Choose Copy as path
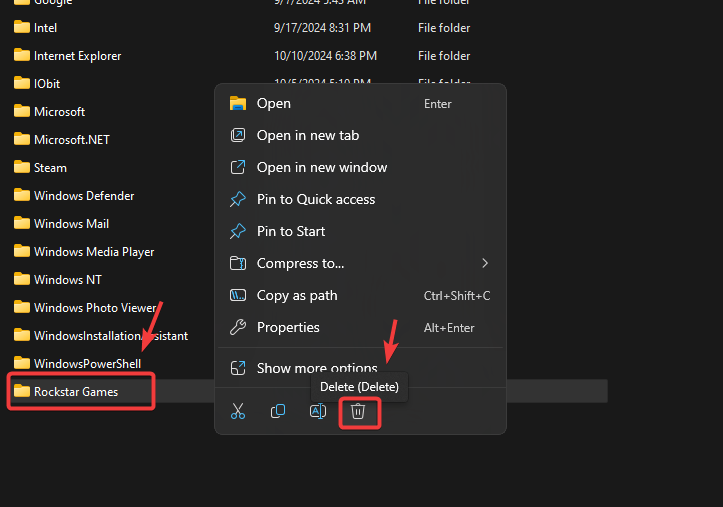Viewport: 723px width, 507px height. pyautogui.click(x=296, y=295)
